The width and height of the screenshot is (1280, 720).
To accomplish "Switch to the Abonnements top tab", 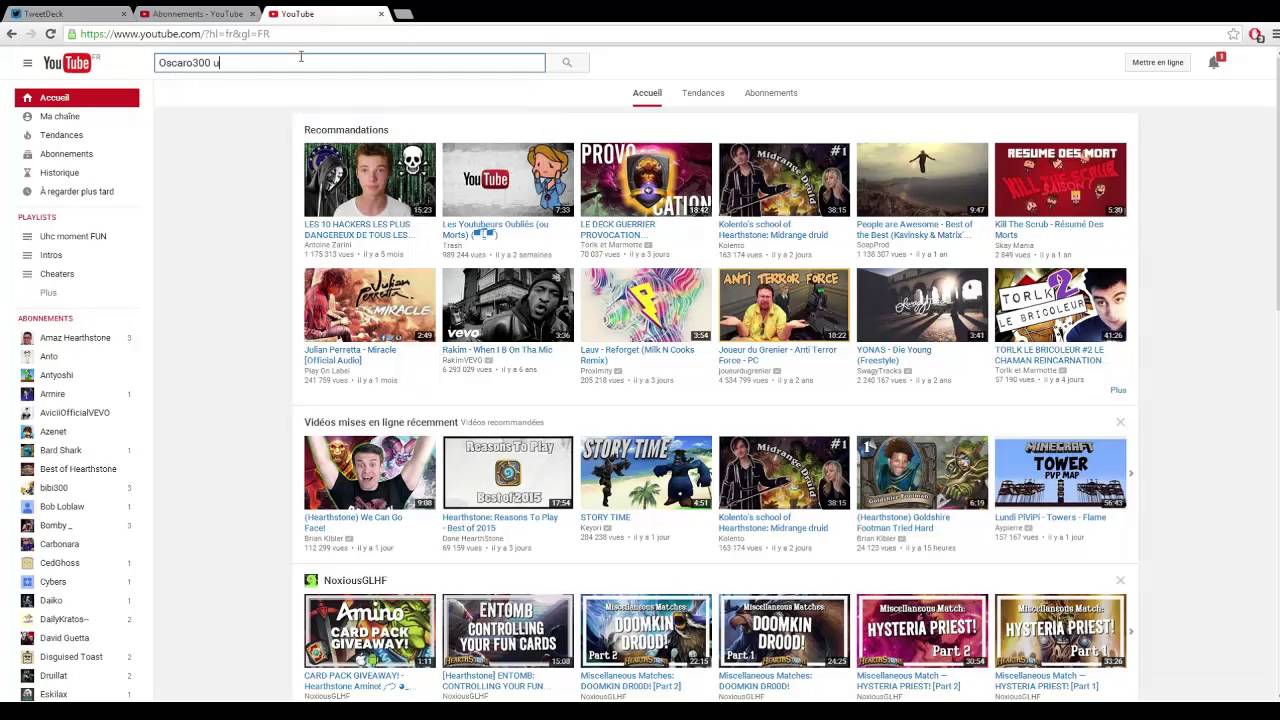I will 771,93.
